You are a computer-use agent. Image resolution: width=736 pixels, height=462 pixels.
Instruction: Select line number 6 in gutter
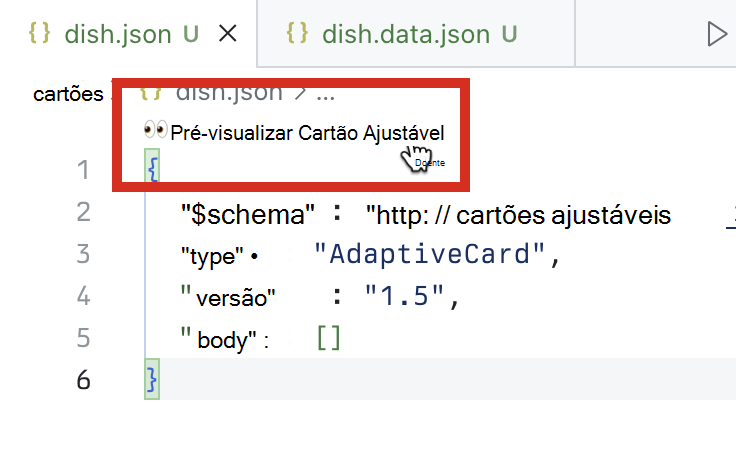83,380
